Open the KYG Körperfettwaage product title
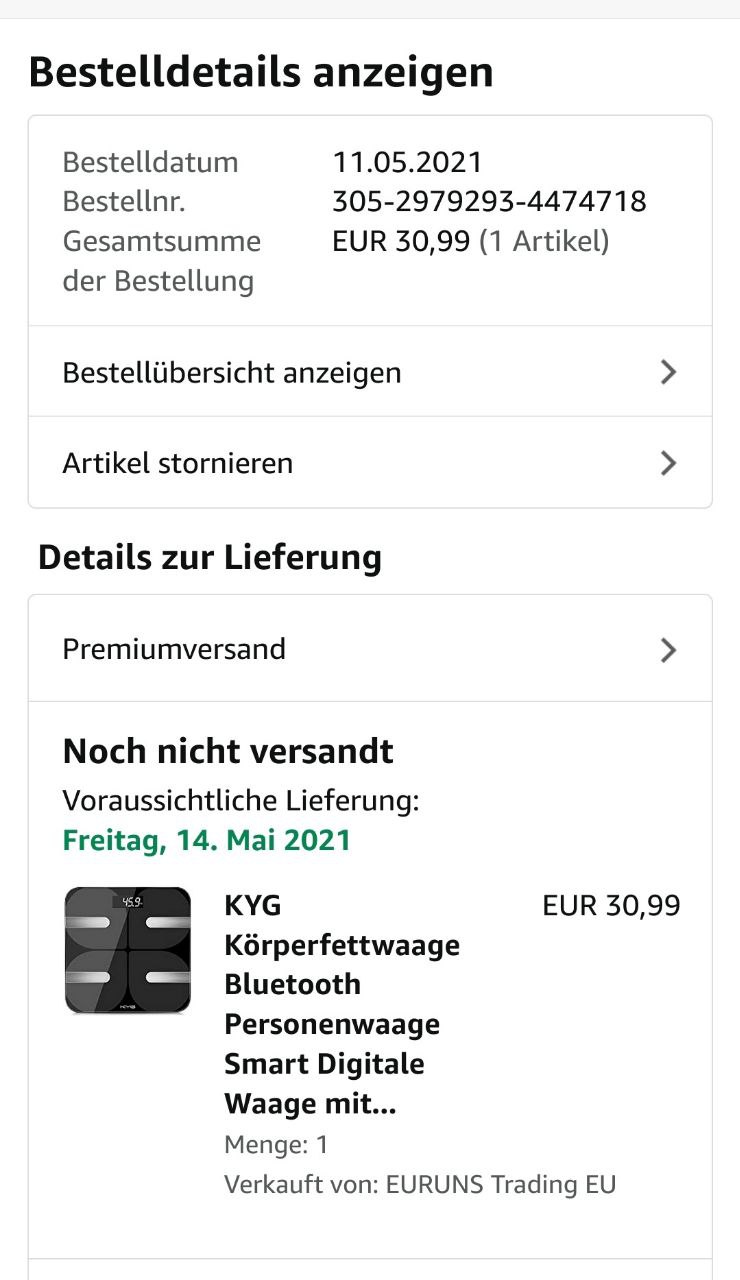 [x=342, y=1005]
